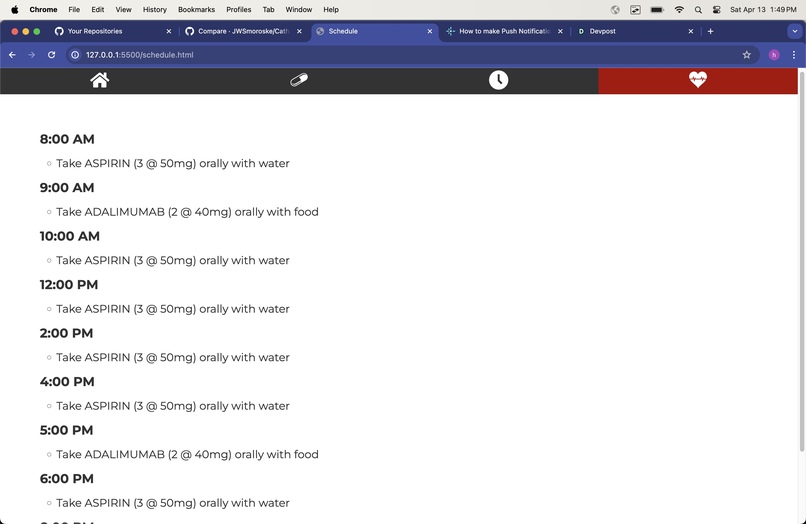Reload the schedule page
The image size is (806, 524).
click(51, 55)
